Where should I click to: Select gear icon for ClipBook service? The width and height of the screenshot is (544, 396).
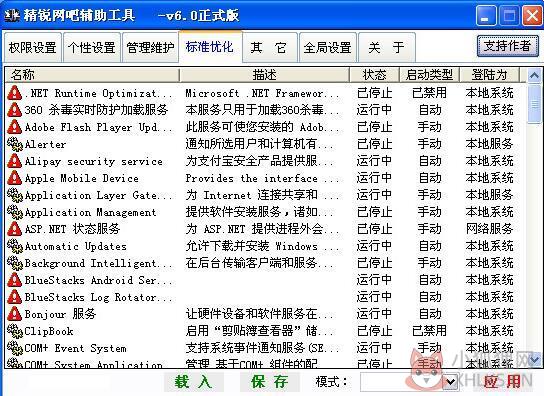point(15,331)
